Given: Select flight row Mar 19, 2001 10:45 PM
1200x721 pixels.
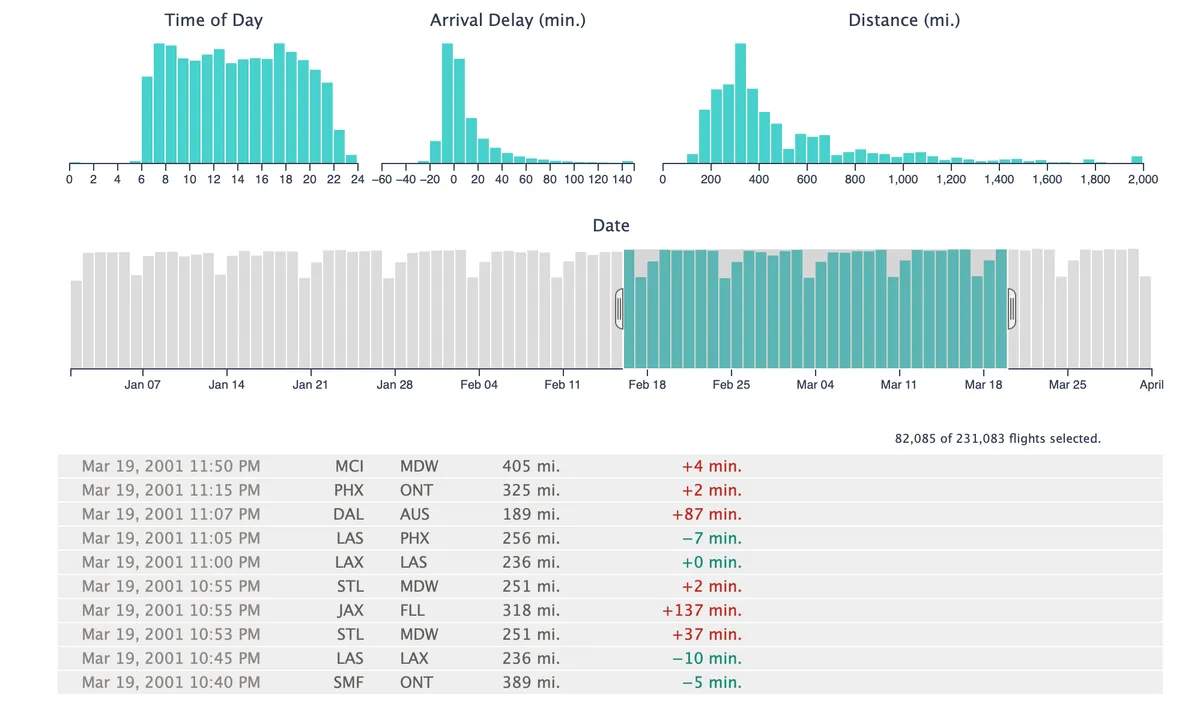Looking at the screenshot, I should tap(610, 658).
